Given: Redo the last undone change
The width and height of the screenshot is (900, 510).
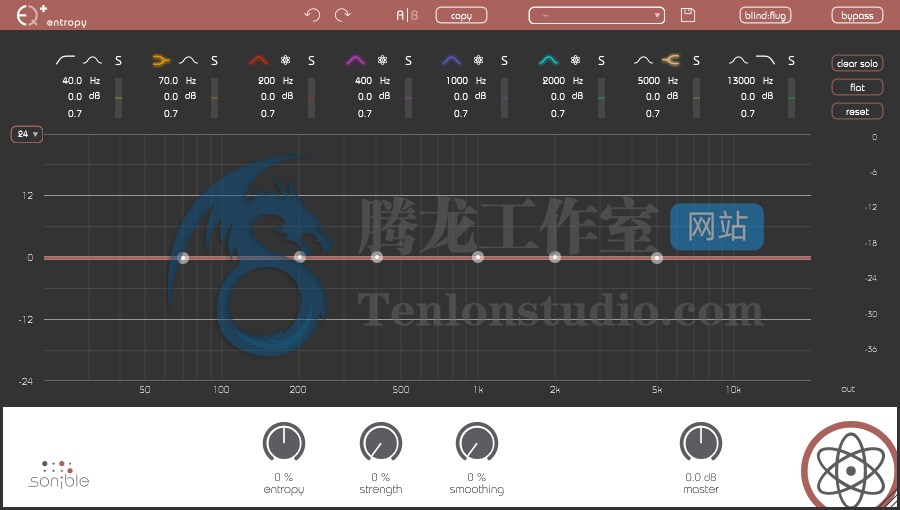Looking at the screenshot, I should [343, 15].
